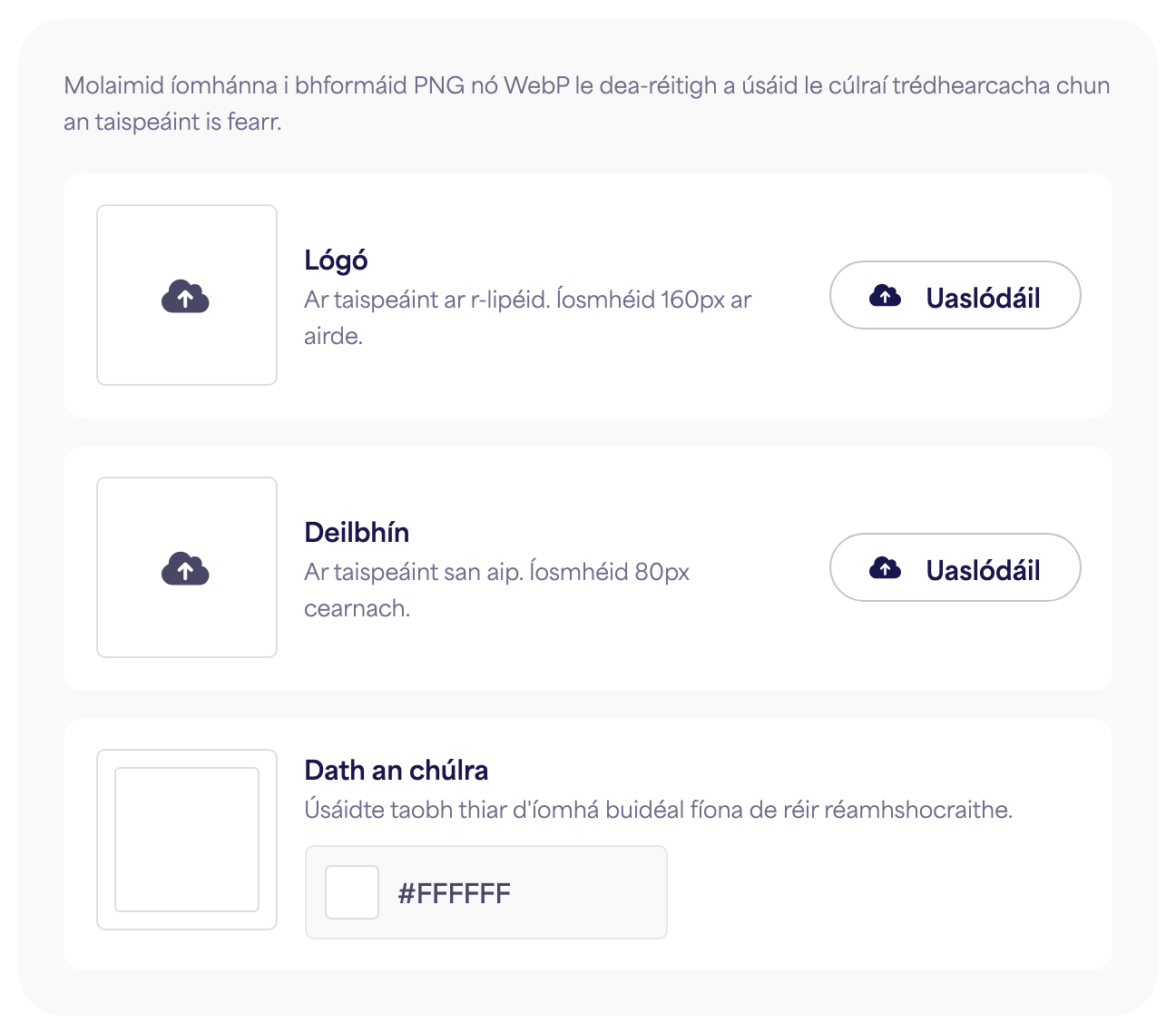1176x1033 pixels.
Task: Select the empty Deilbhín image thumbnail frame
Action: coord(187,567)
